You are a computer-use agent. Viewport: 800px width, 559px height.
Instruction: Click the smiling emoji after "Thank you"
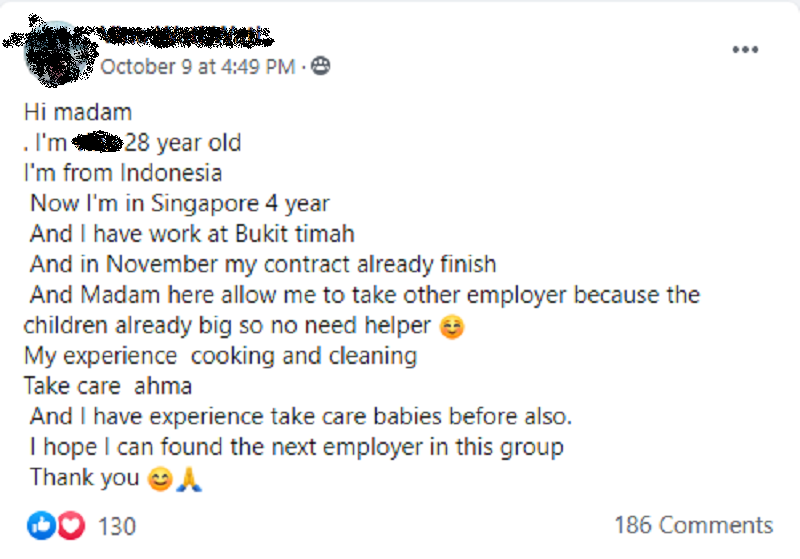coord(158,479)
